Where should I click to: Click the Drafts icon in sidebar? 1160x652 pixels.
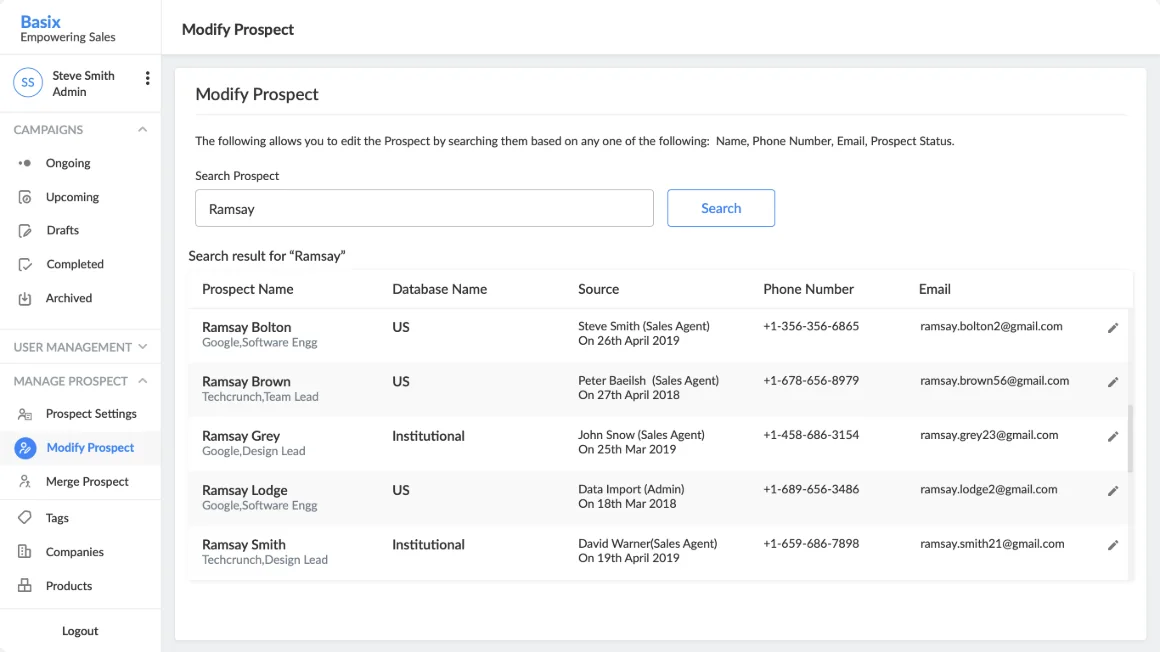tap(24, 231)
